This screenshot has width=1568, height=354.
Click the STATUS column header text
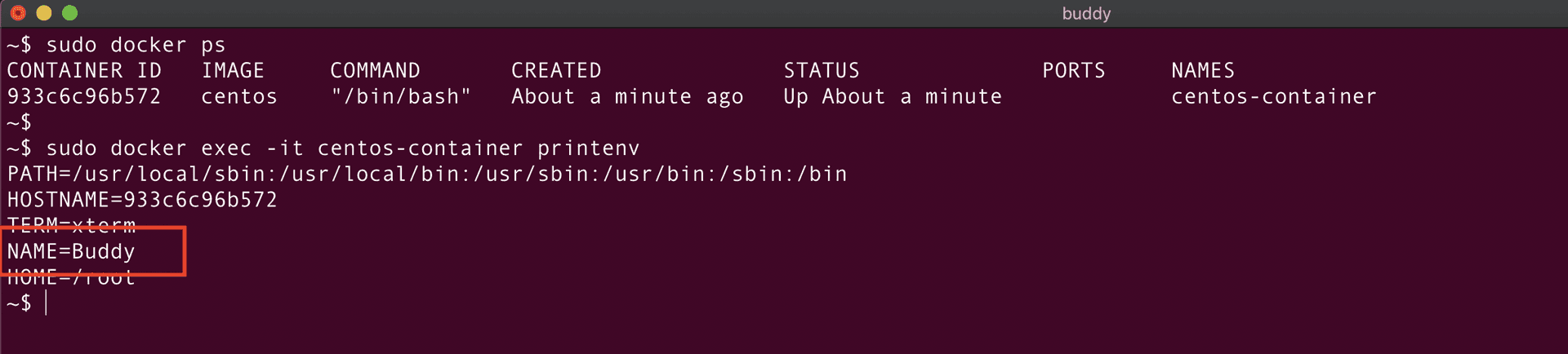(x=822, y=71)
